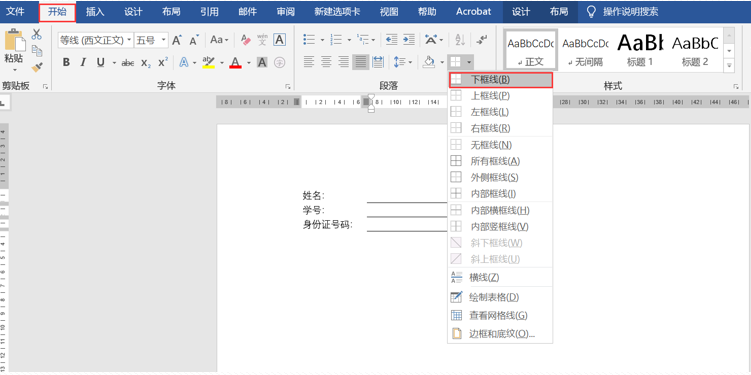Switch to the 审阅 tab
The width and height of the screenshot is (751, 375).
pos(285,11)
